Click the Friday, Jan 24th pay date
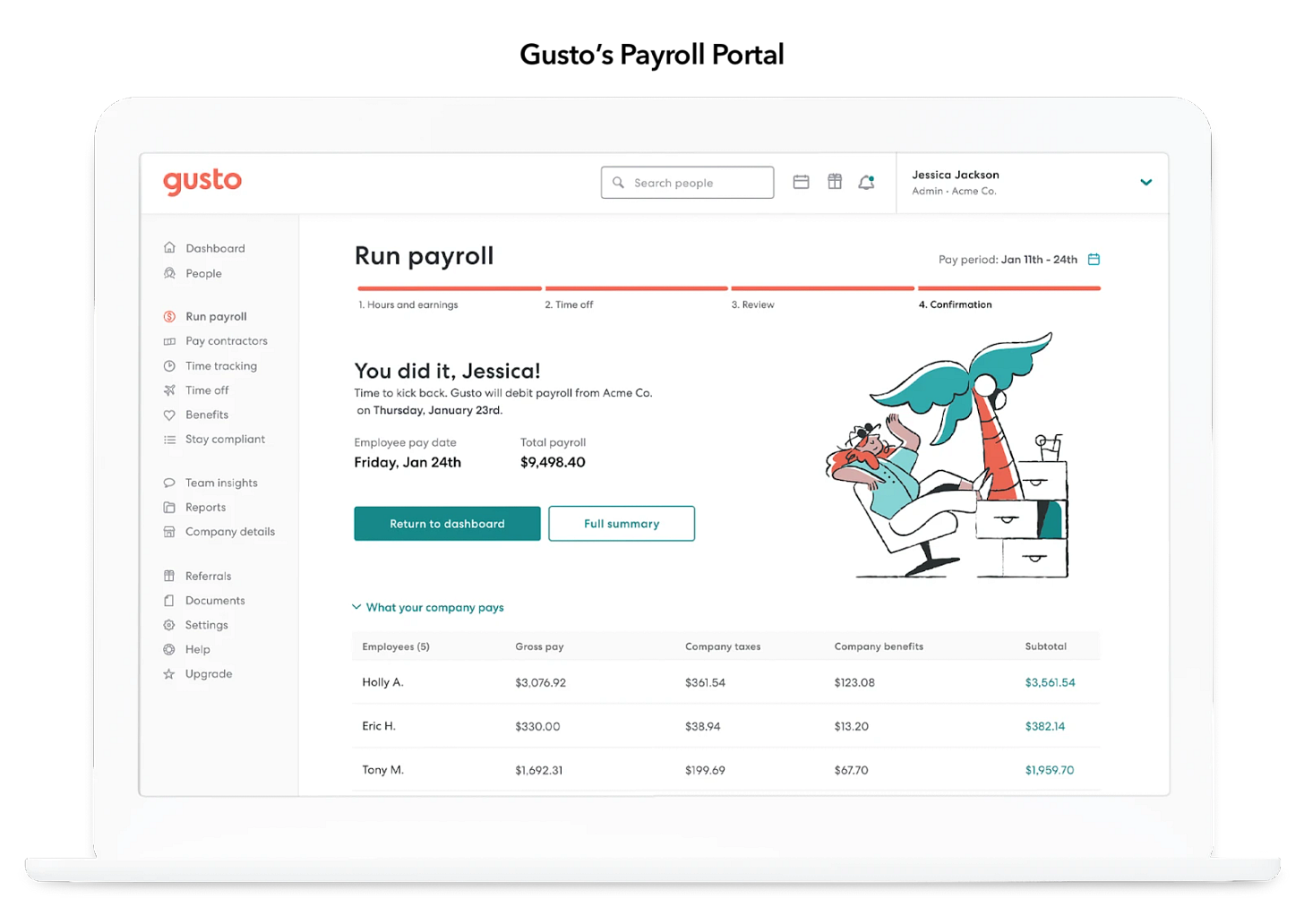 407,463
